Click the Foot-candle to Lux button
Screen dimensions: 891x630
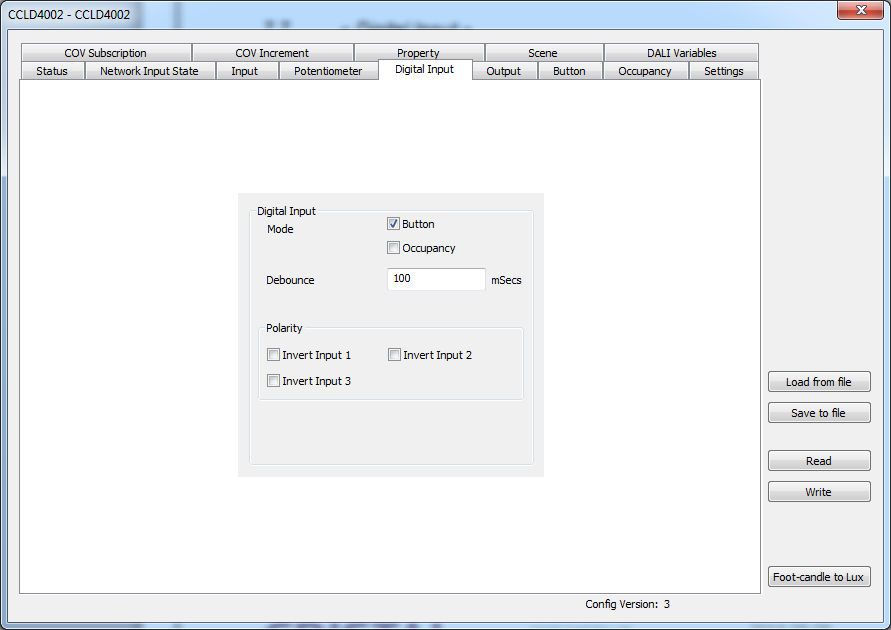[x=819, y=577]
